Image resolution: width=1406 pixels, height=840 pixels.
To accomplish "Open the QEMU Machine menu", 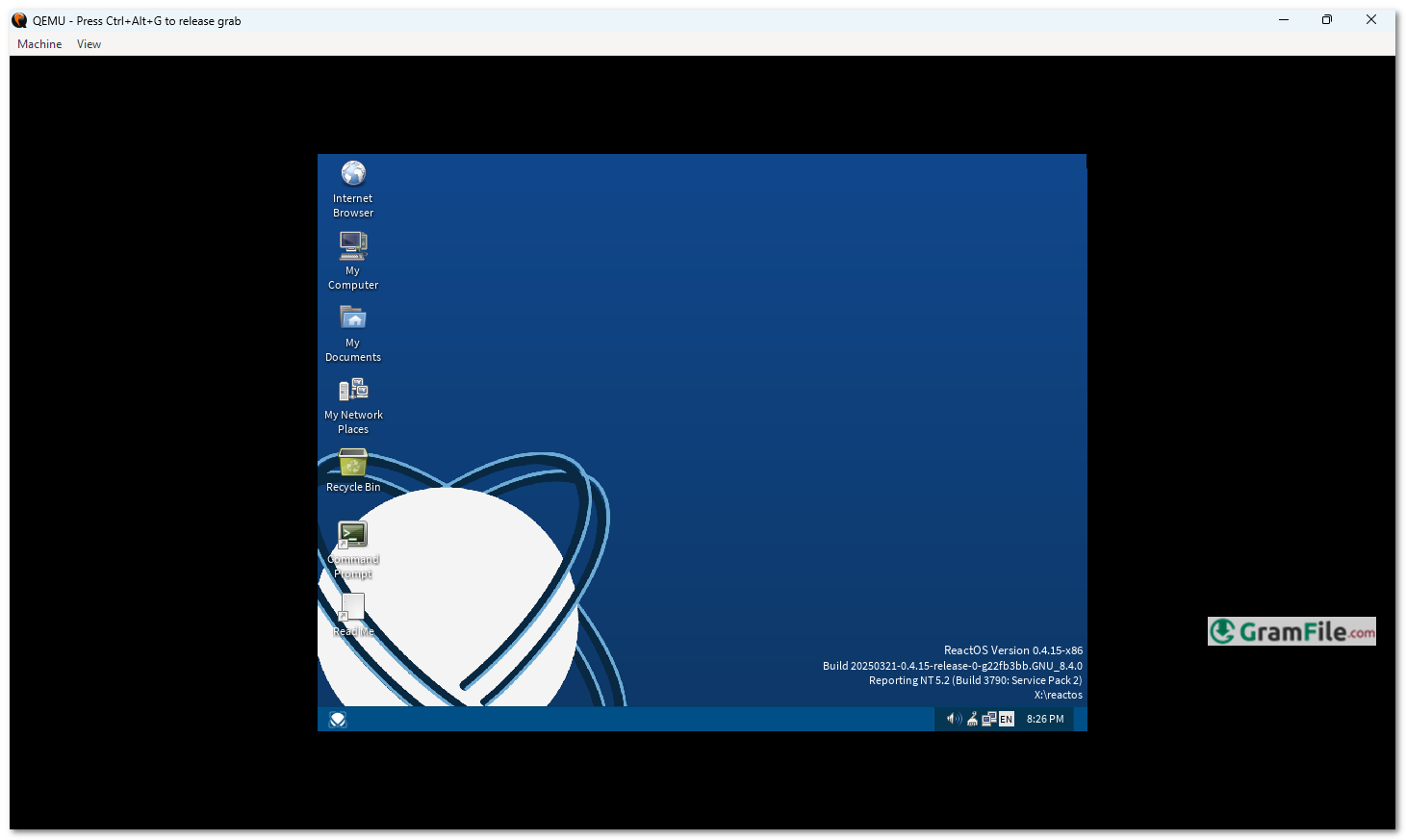I will pos(39,44).
